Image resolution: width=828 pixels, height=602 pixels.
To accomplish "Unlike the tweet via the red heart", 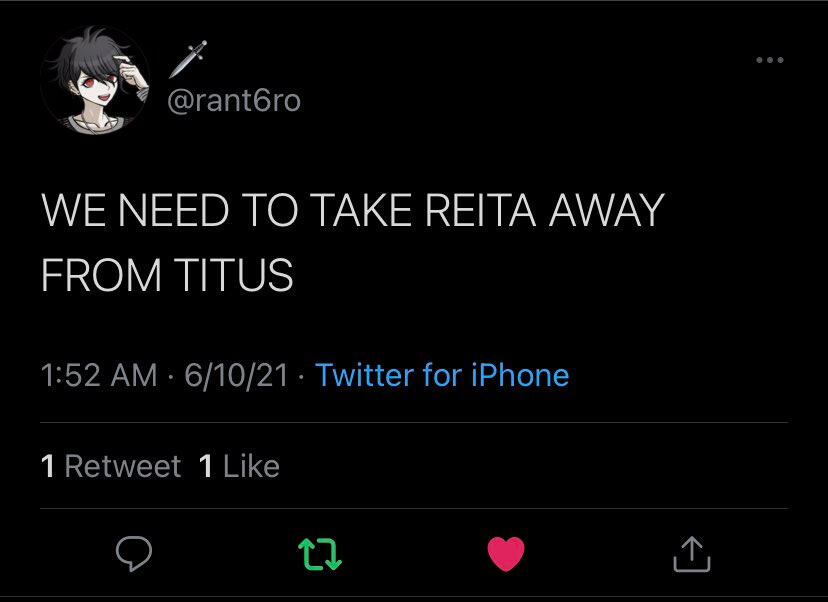I will coord(506,552).
